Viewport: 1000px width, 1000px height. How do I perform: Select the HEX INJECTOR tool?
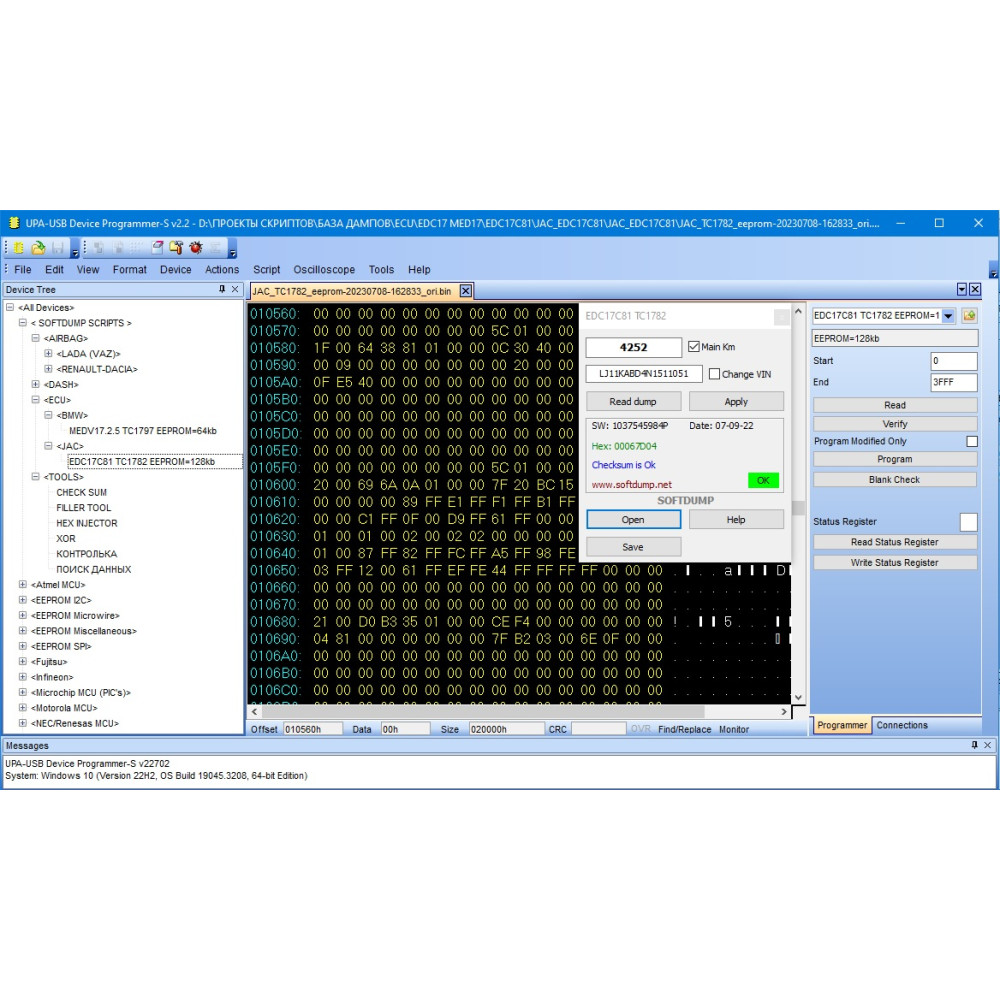coord(87,523)
